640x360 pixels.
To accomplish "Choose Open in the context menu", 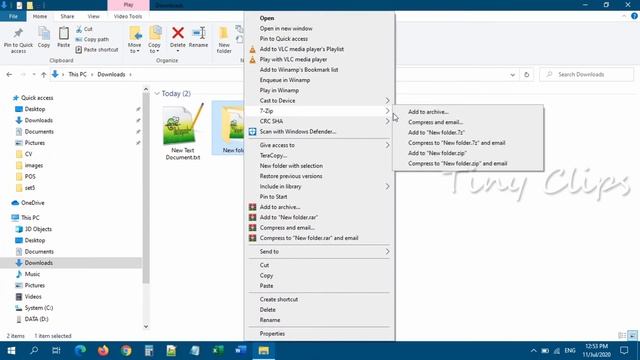I will pyautogui.click(x=267, y=18).
